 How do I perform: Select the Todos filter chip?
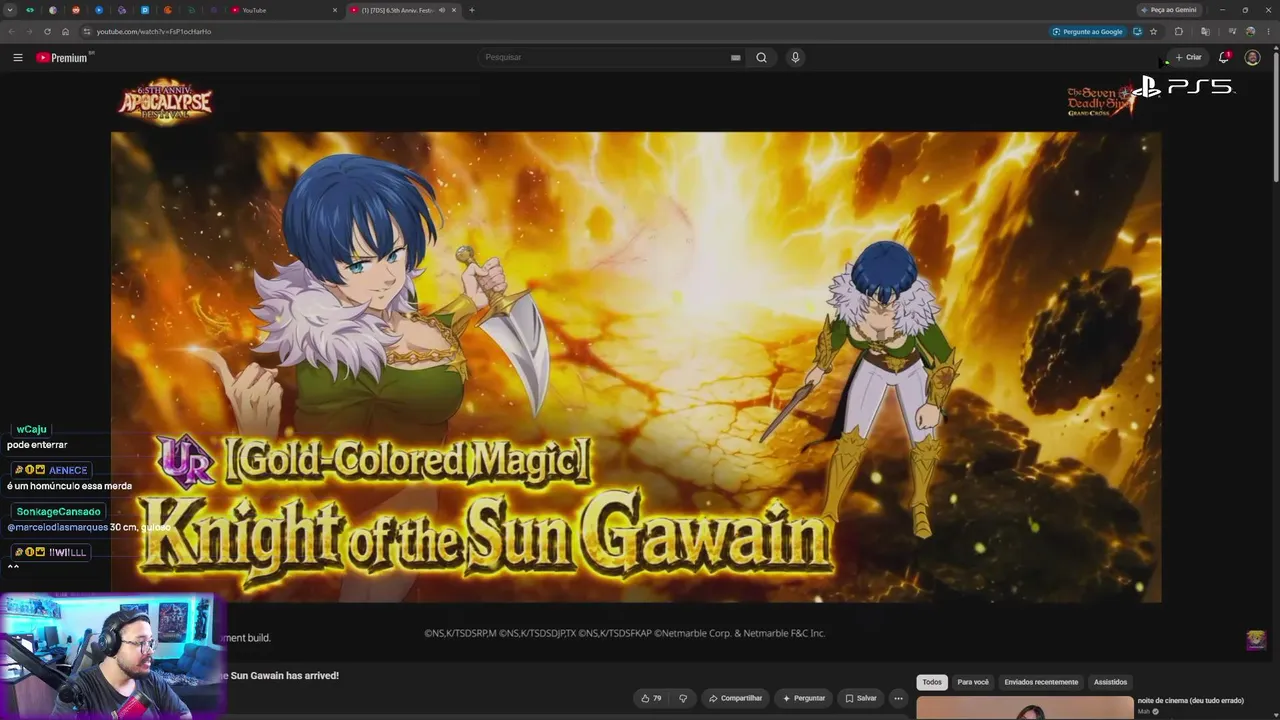coord(932,682)
